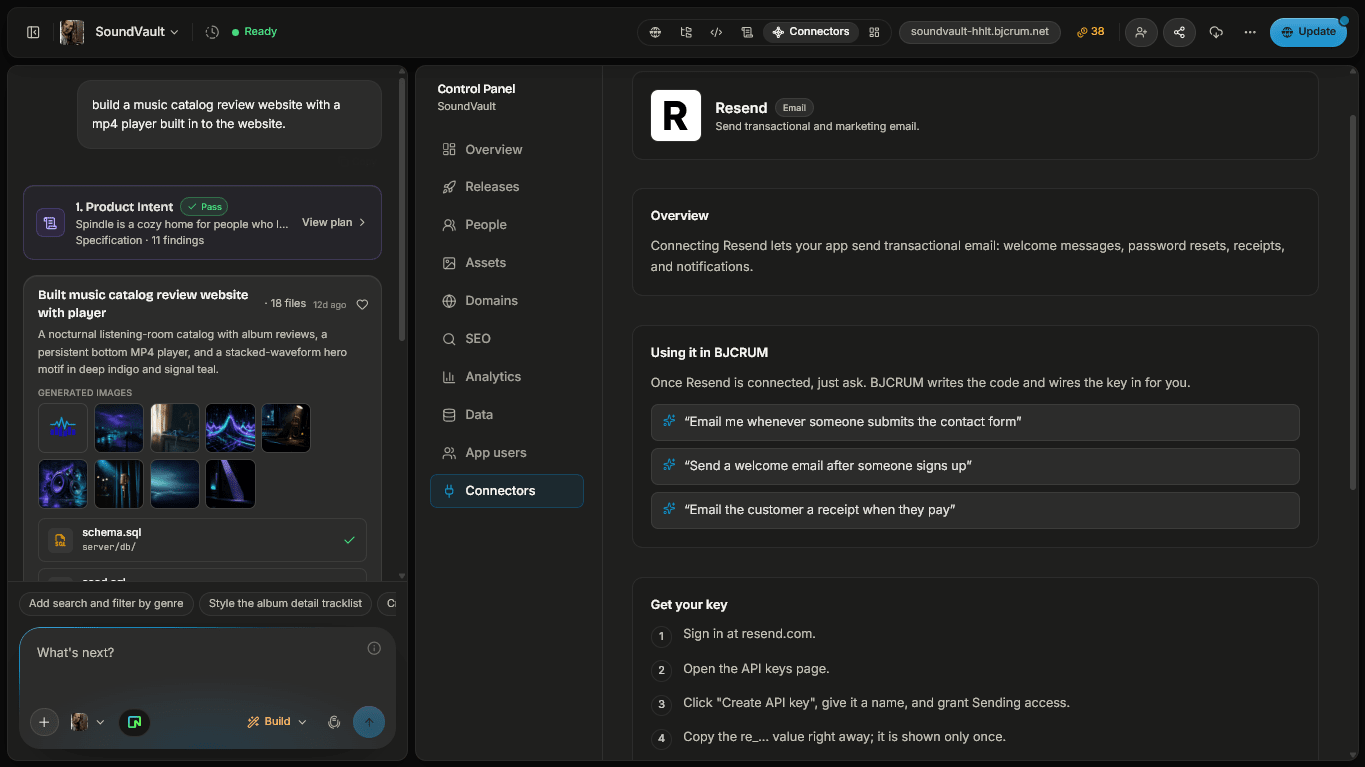Image resolution: width=1365 pixels, height=767 pixels.
Task: Open the second generated image thumbnail
Action: coord(119,428)
